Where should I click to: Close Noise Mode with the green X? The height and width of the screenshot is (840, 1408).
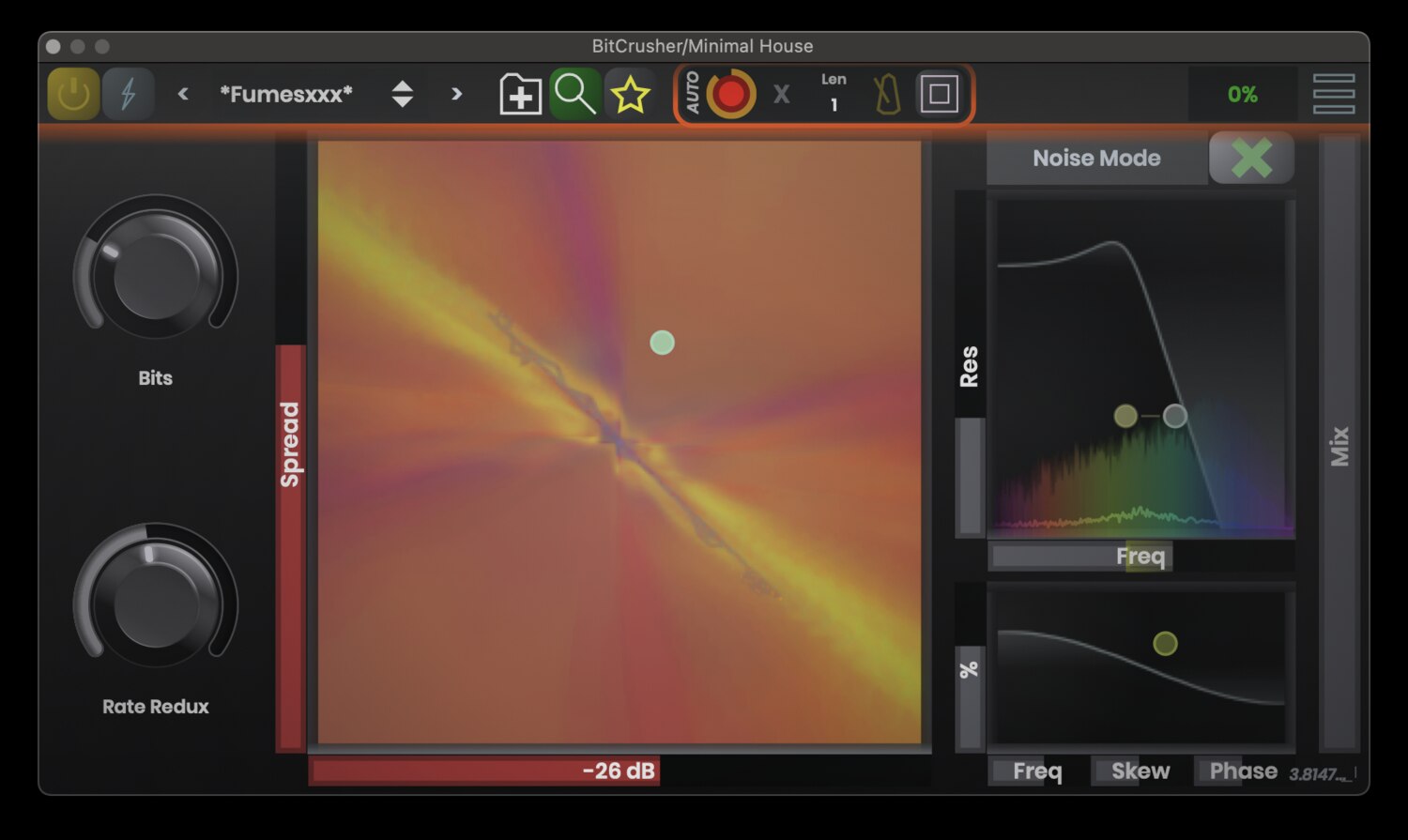[x=1251, y=158]
